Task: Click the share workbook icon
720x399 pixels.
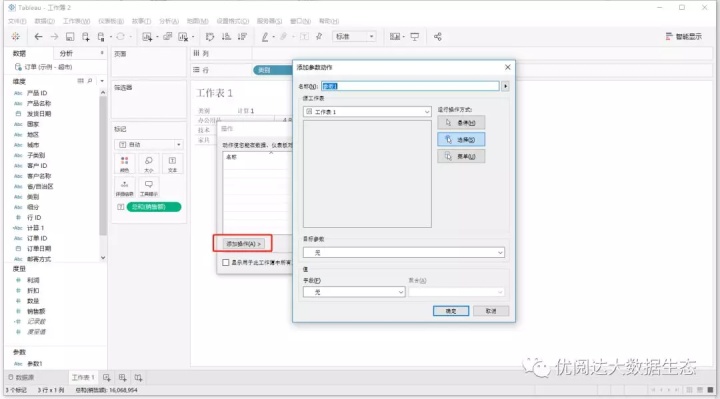Action: [x=438, y=37]
